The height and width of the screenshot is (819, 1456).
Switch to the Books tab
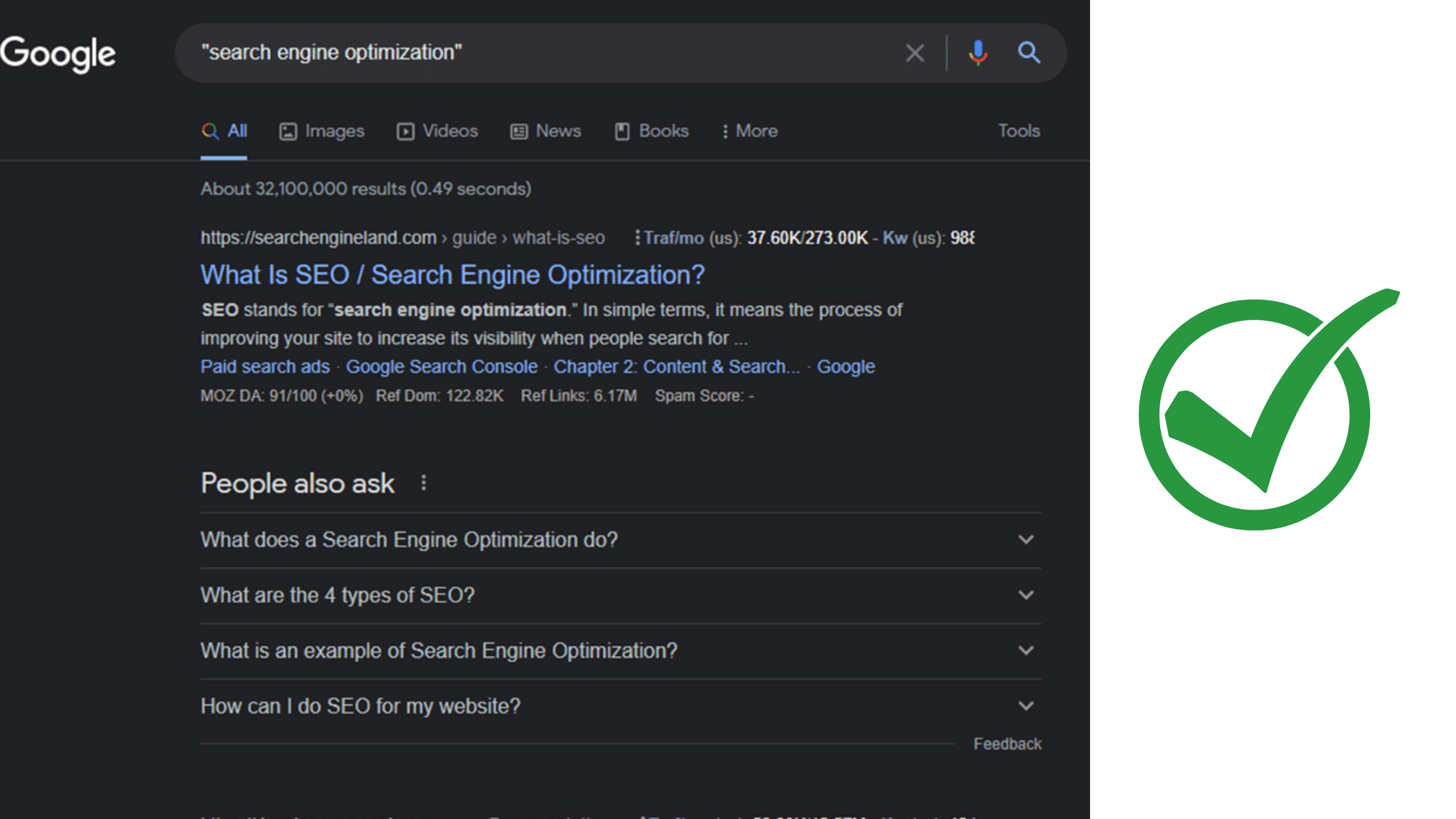point(651,131)
